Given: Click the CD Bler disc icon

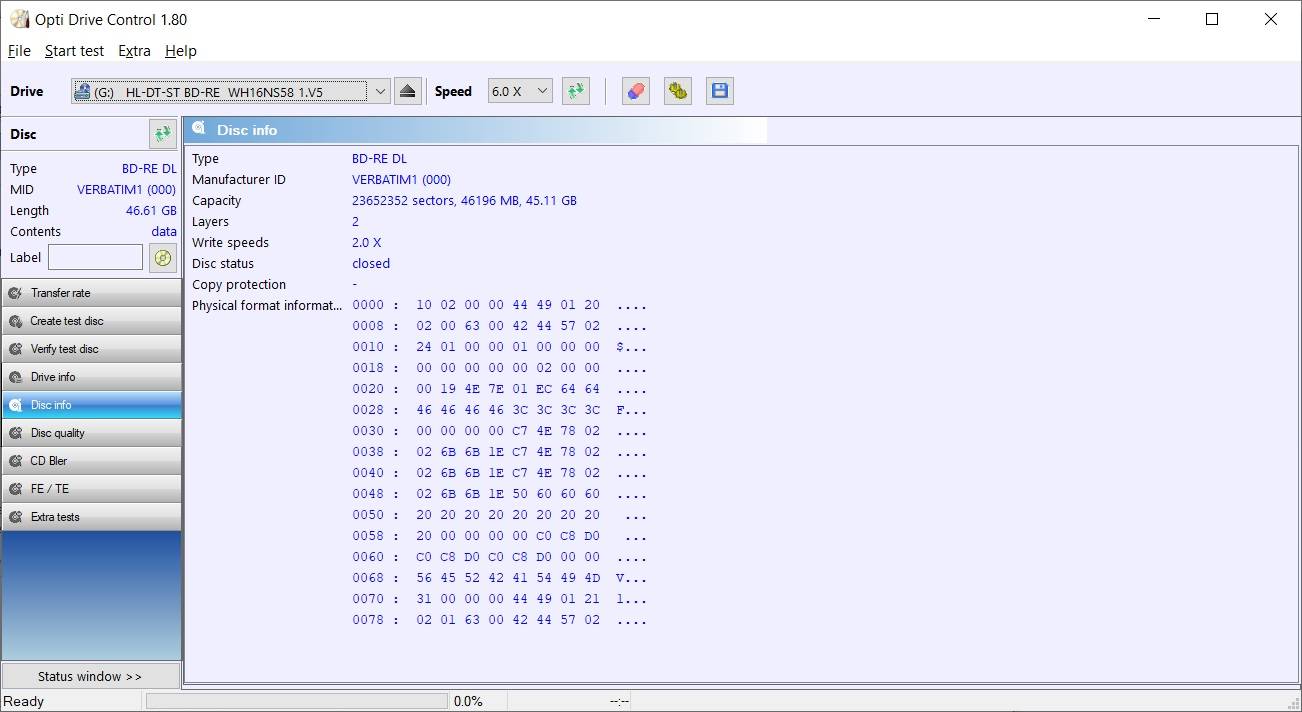Looking at the screenshot, I should pyautogui.click(x=15, y=461).
